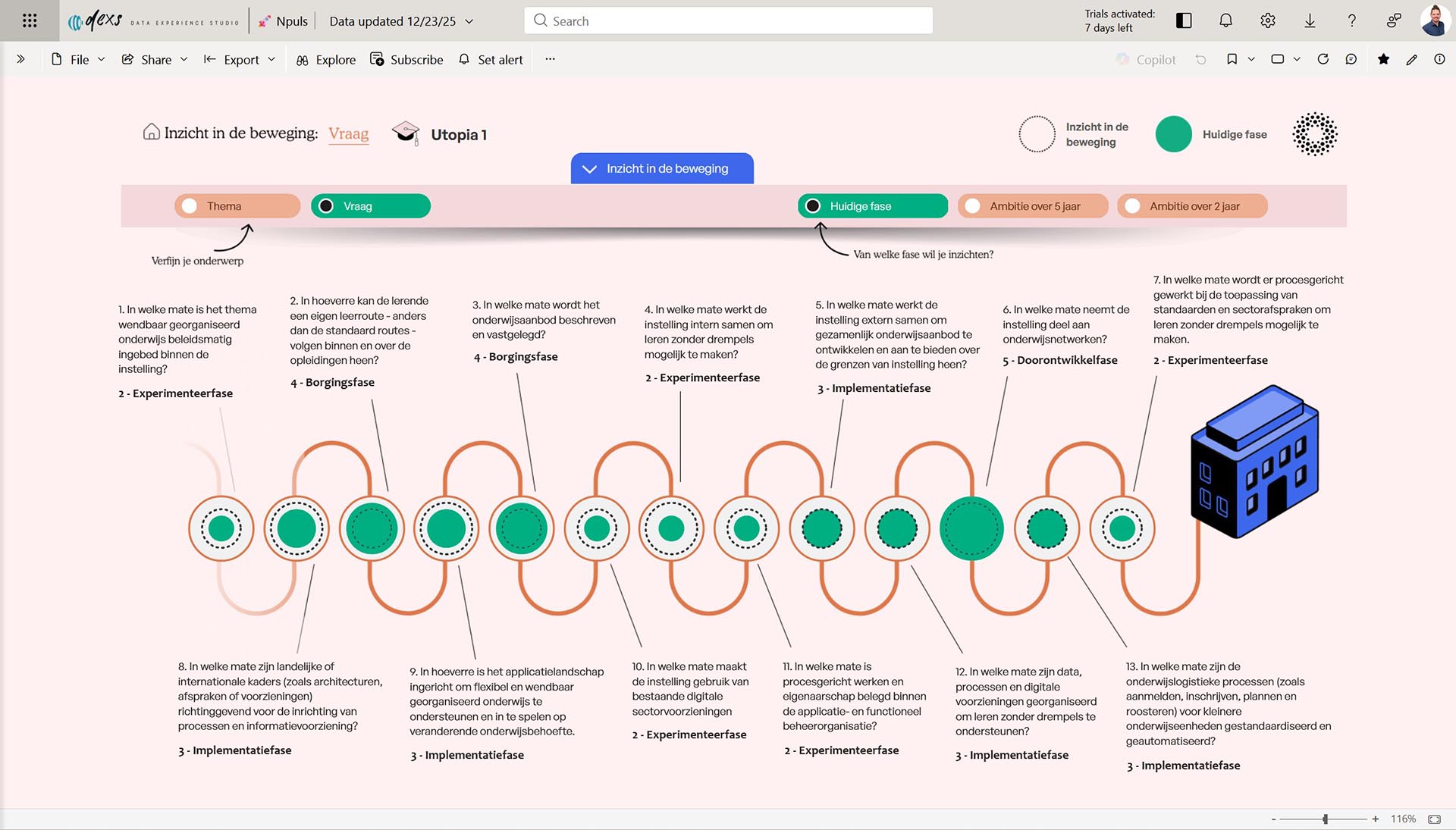Select Ambitie over 5 jaar option
Screen dimensions: 1456x830
972,206
